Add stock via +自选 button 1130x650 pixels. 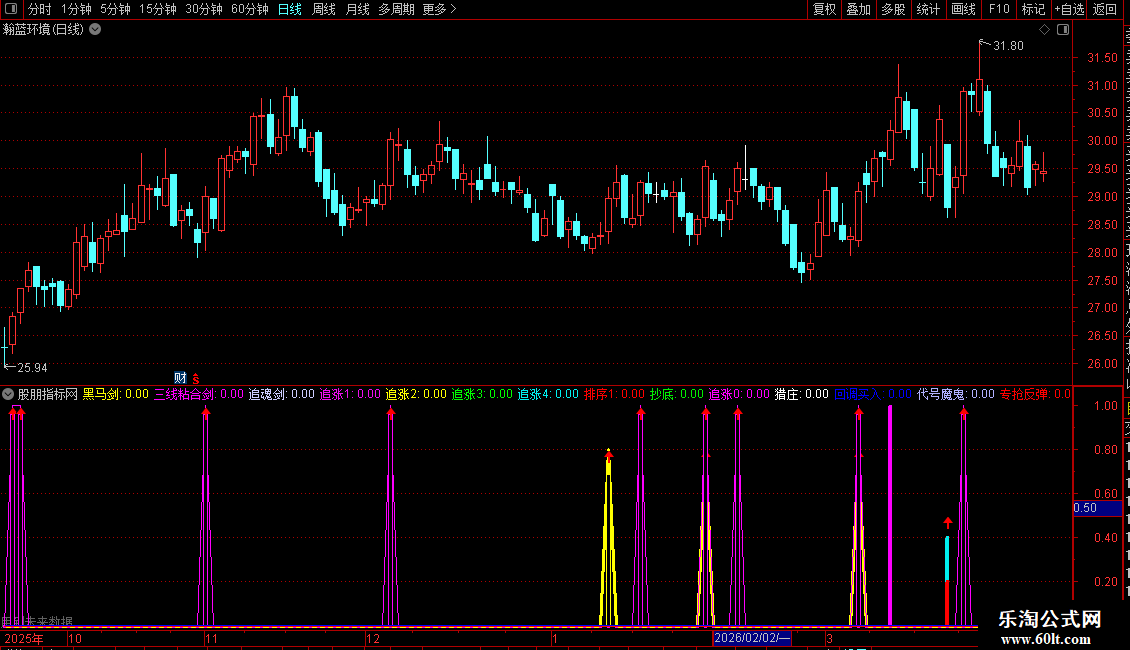click(1069, 9)
